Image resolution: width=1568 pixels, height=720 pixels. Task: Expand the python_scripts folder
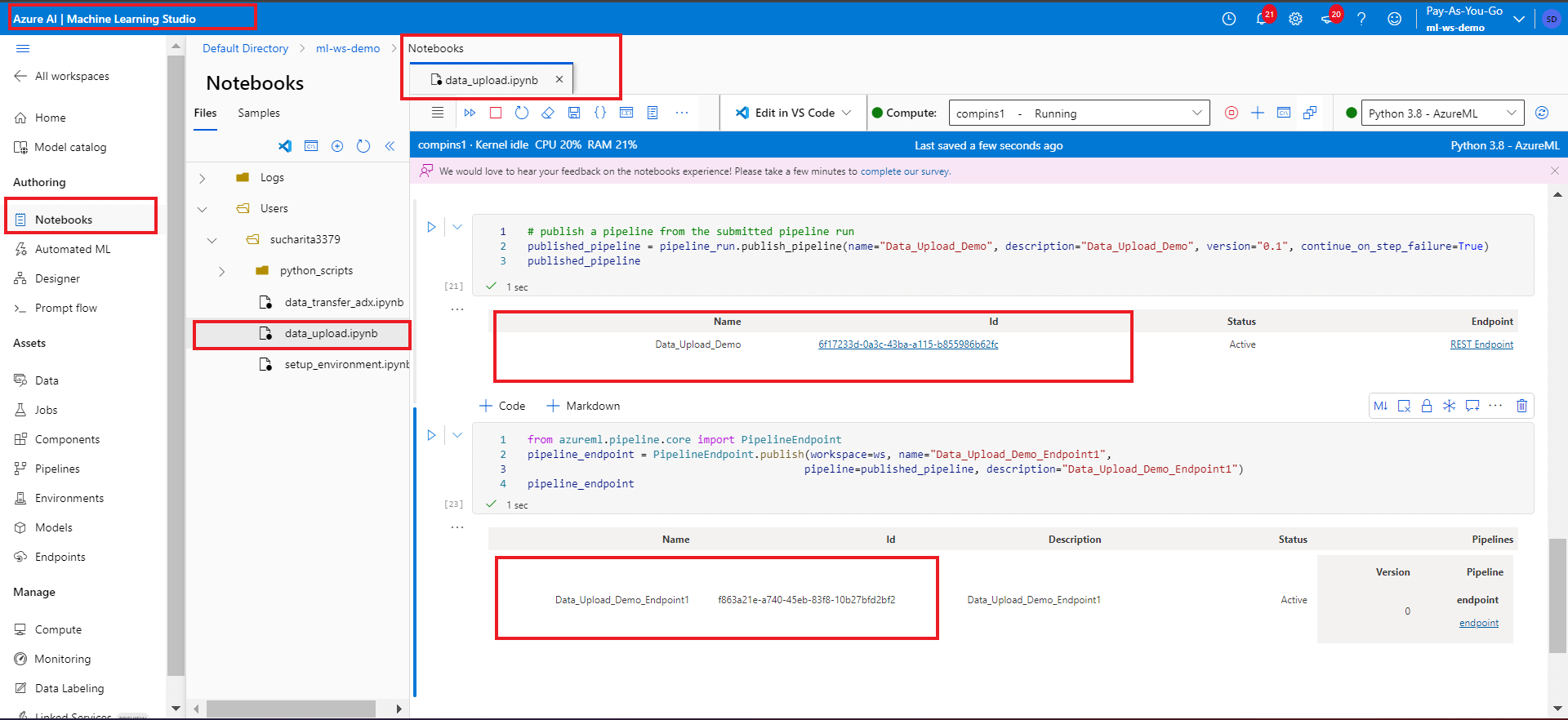coord(222,271)
